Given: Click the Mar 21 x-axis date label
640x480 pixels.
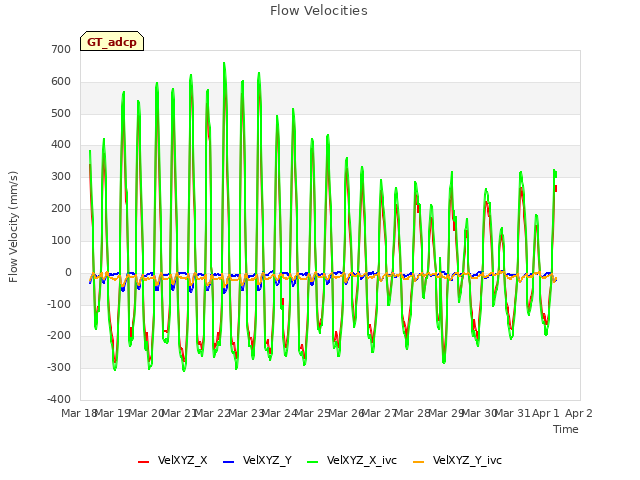Looking at the screenshot, I should click(180, 413).
